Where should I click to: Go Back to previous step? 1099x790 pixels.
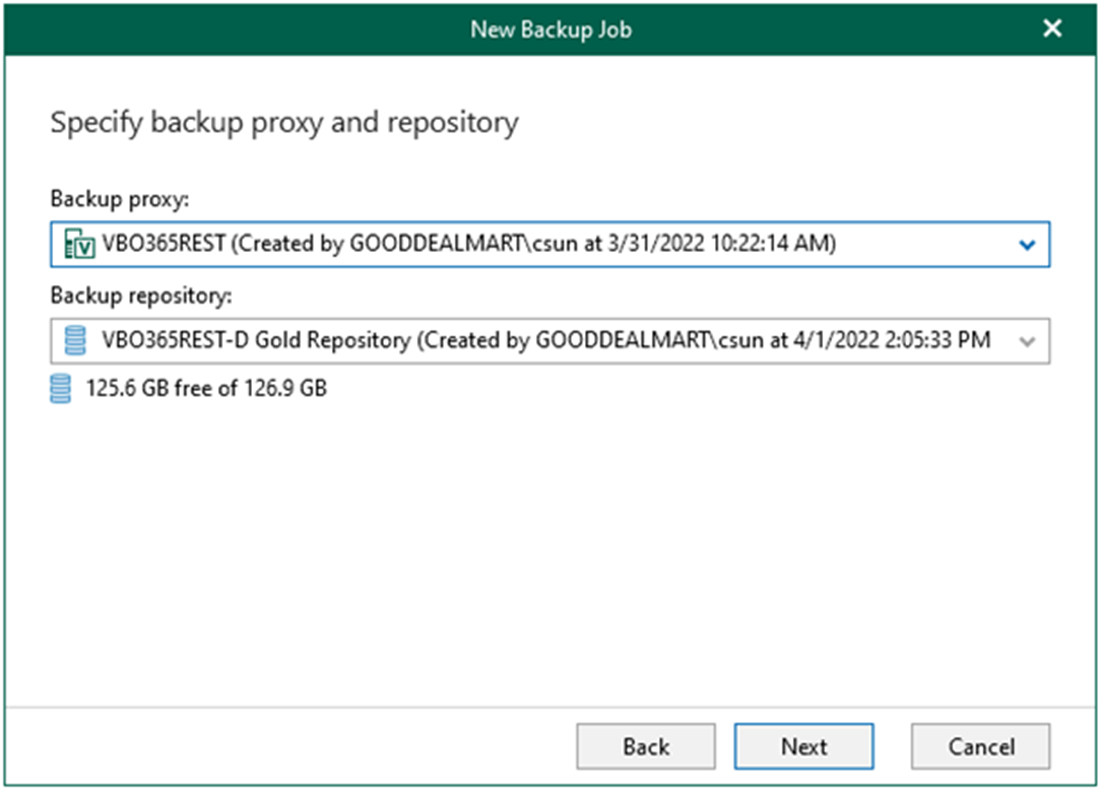pos(646,747)
